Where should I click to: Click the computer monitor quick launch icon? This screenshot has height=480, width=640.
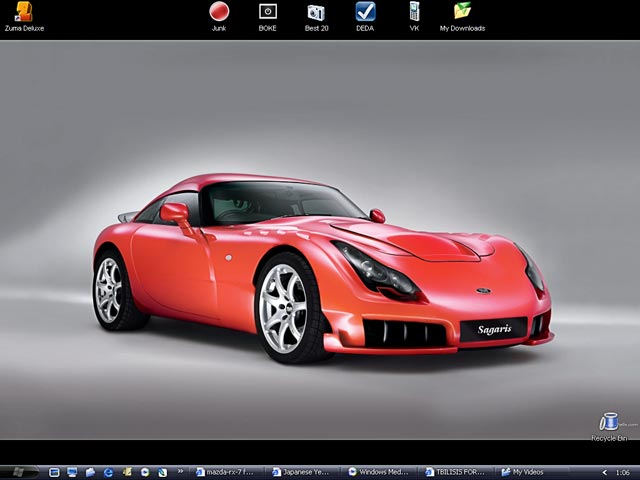(x=72, y=473)
